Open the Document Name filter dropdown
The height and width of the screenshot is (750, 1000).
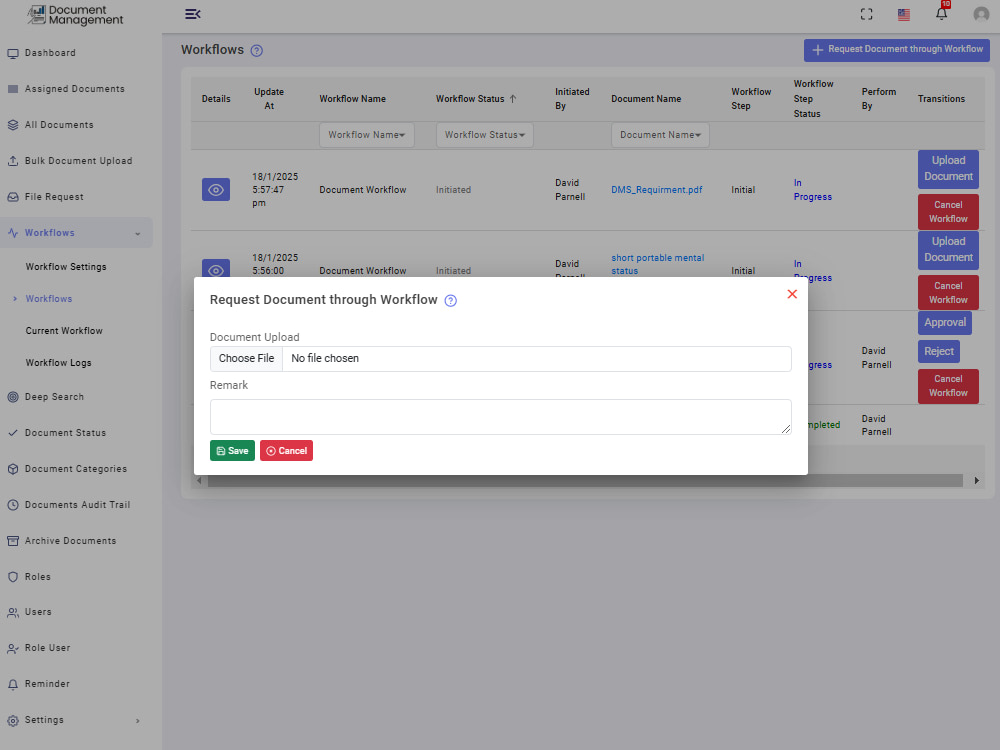[660, 135]
